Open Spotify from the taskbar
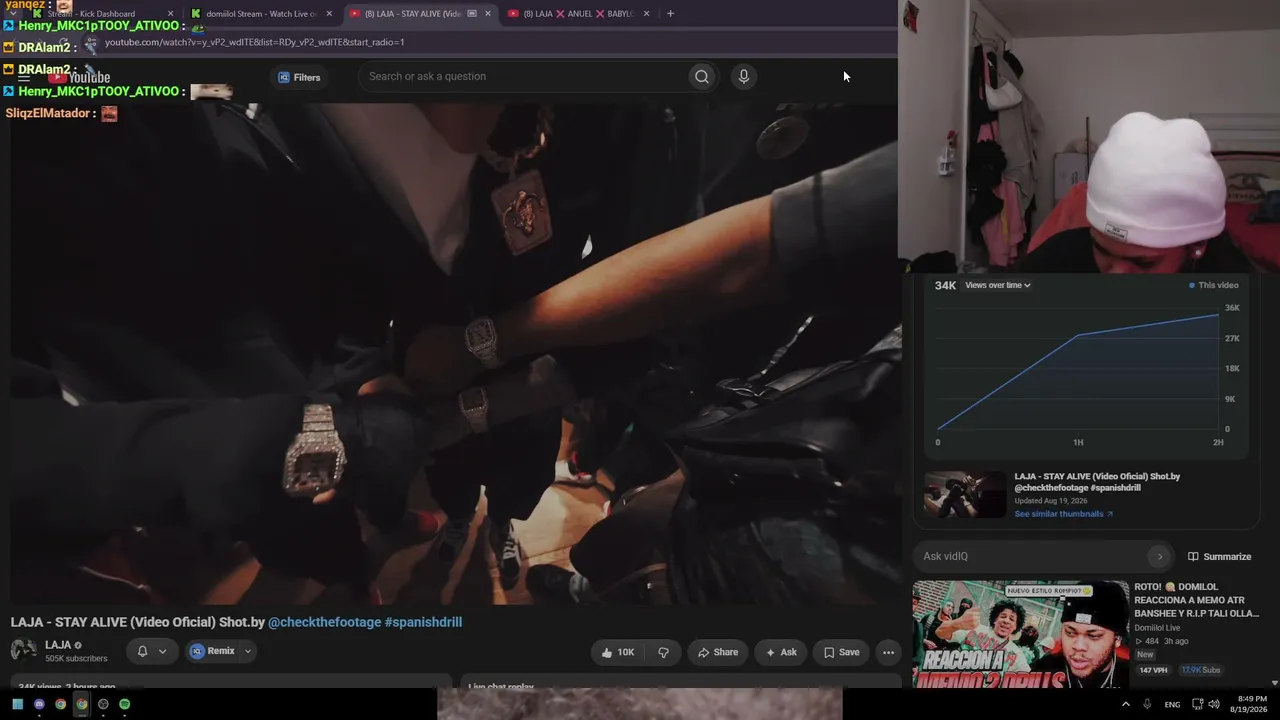The height and width of the screenshot is (720, 1280). 124,704
